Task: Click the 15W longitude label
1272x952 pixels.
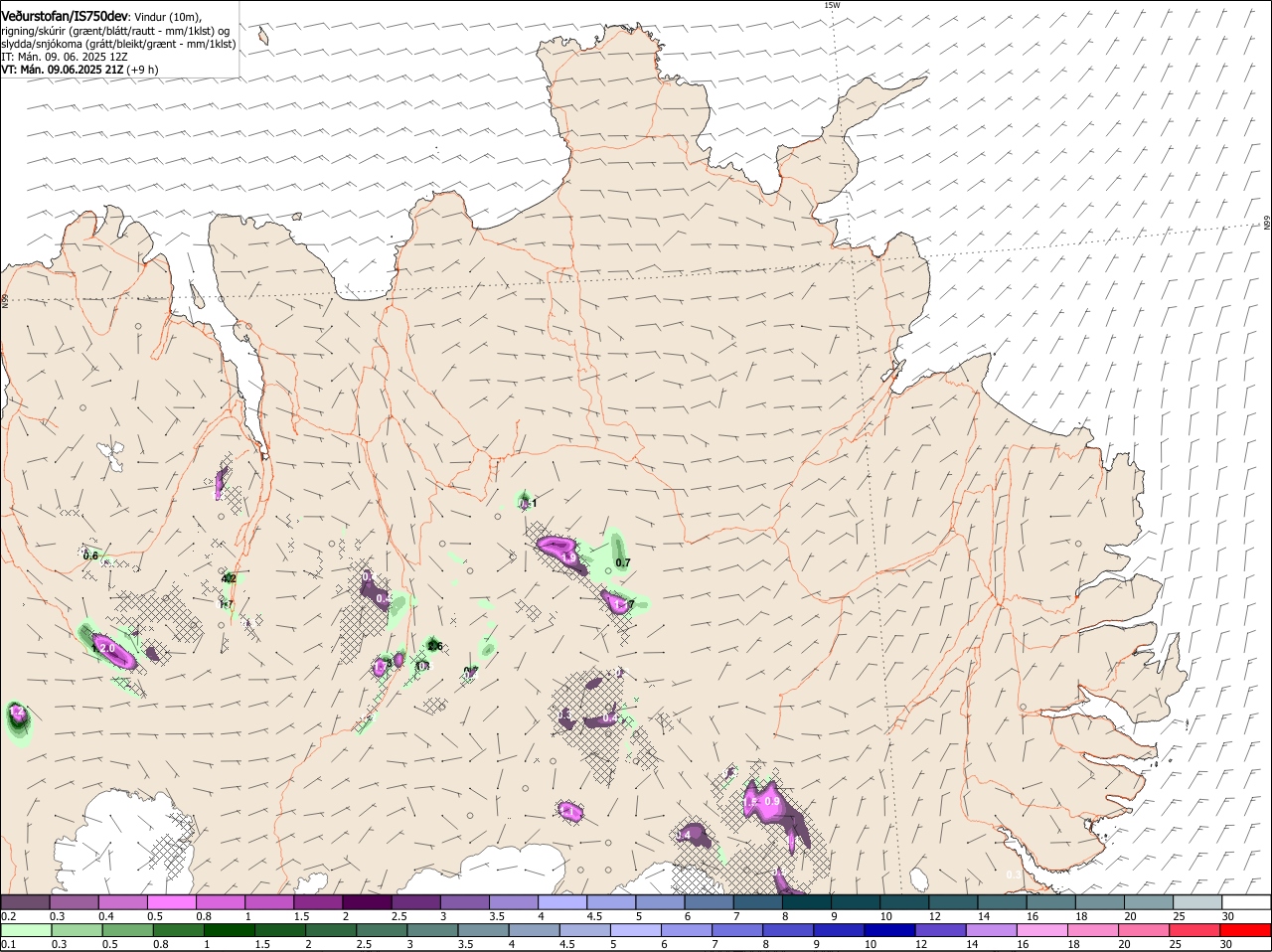Action: point(832,5)
